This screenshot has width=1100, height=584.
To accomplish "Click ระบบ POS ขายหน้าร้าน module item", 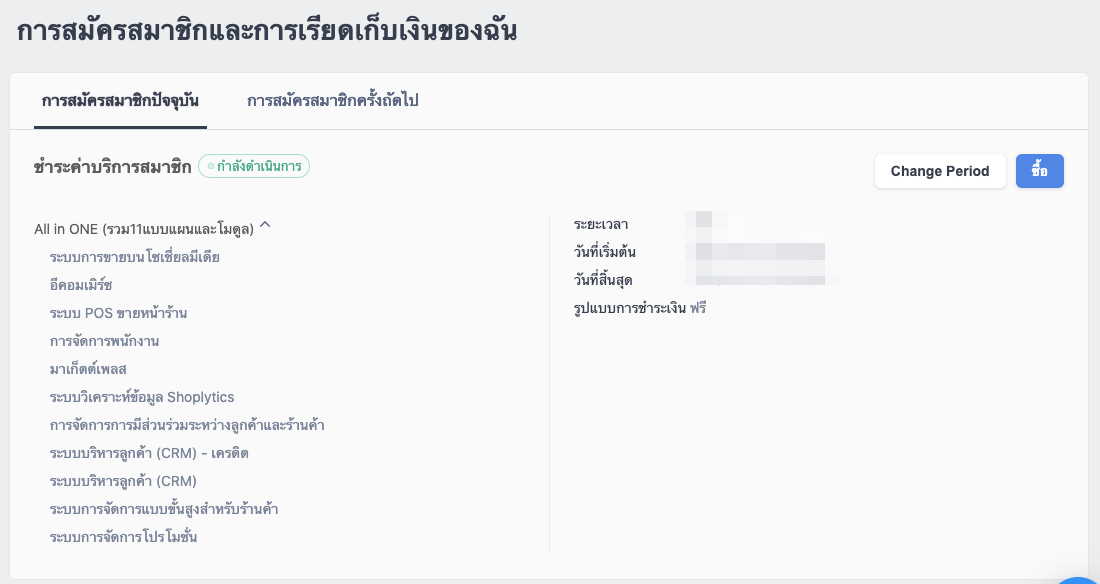I will [119, 314].
